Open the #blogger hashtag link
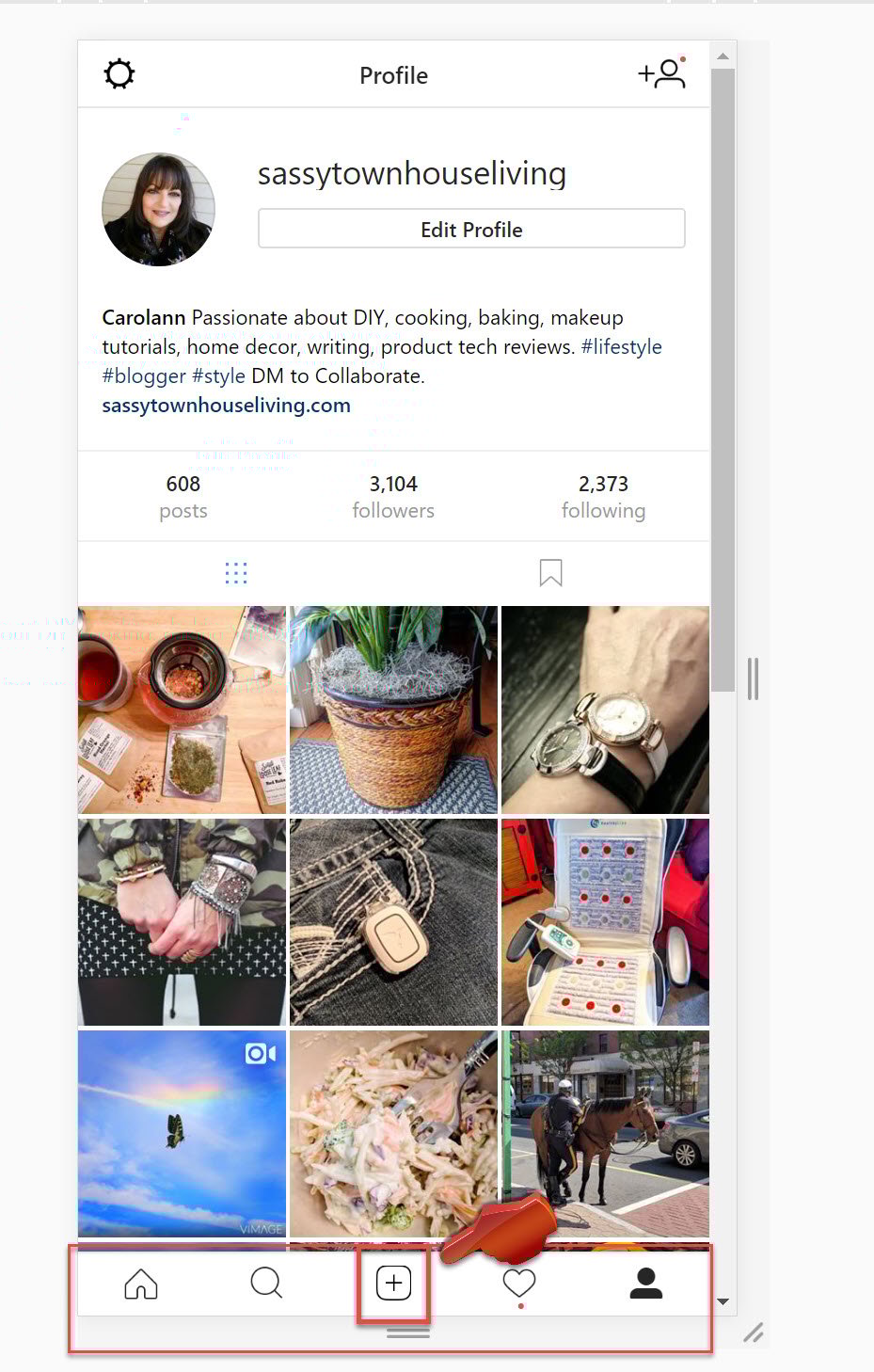Screen dimensions: 874x1372 (144, 376)
